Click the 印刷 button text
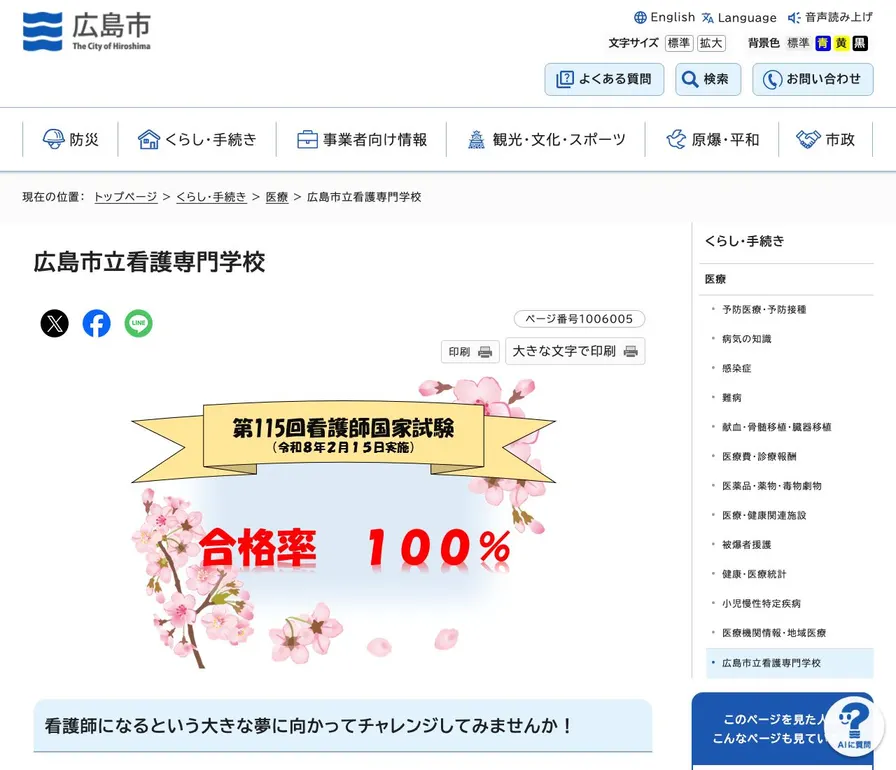 tap(459, 352)
